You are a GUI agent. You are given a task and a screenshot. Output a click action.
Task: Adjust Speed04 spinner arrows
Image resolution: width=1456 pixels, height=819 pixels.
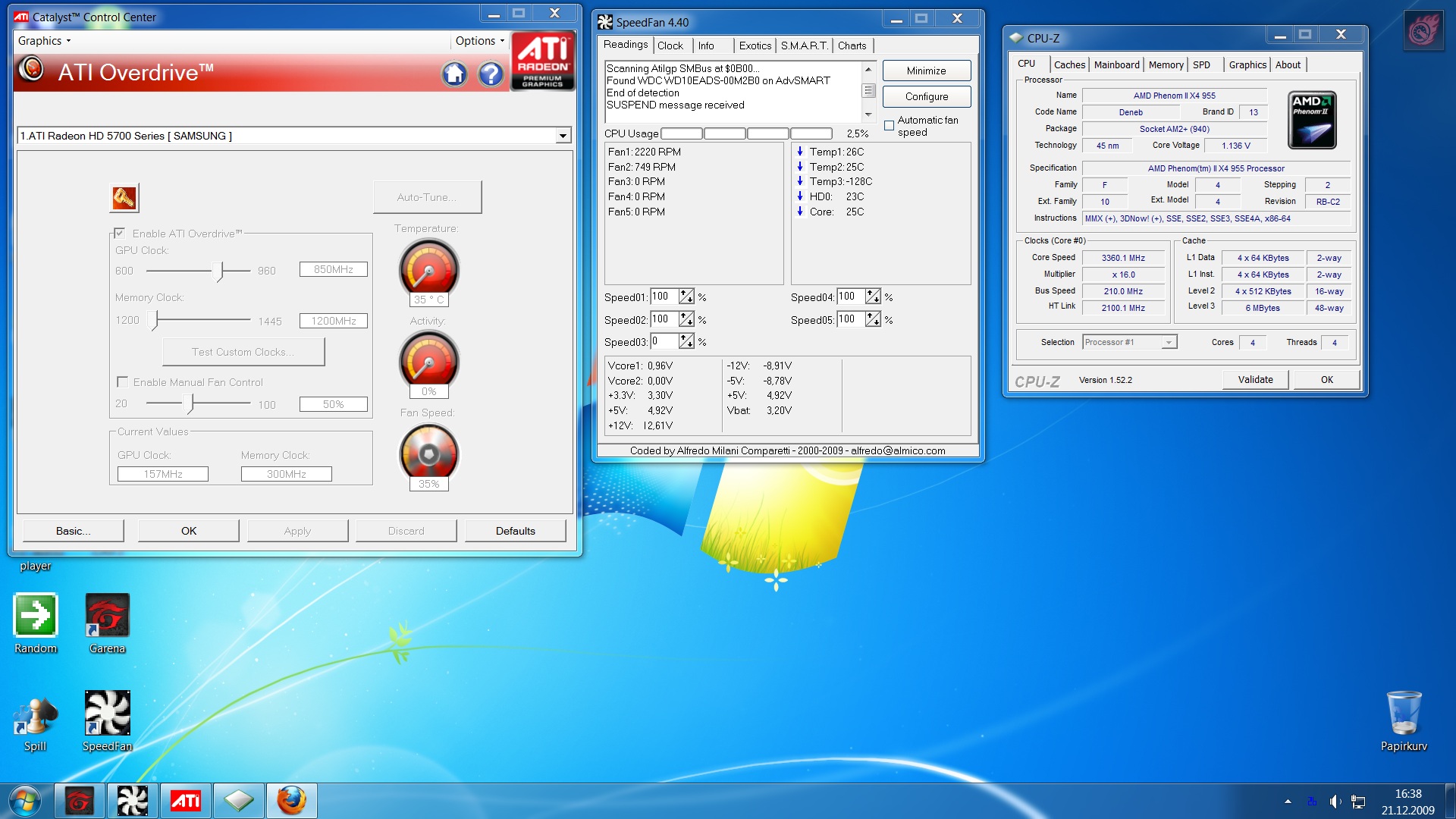(873, 297)
